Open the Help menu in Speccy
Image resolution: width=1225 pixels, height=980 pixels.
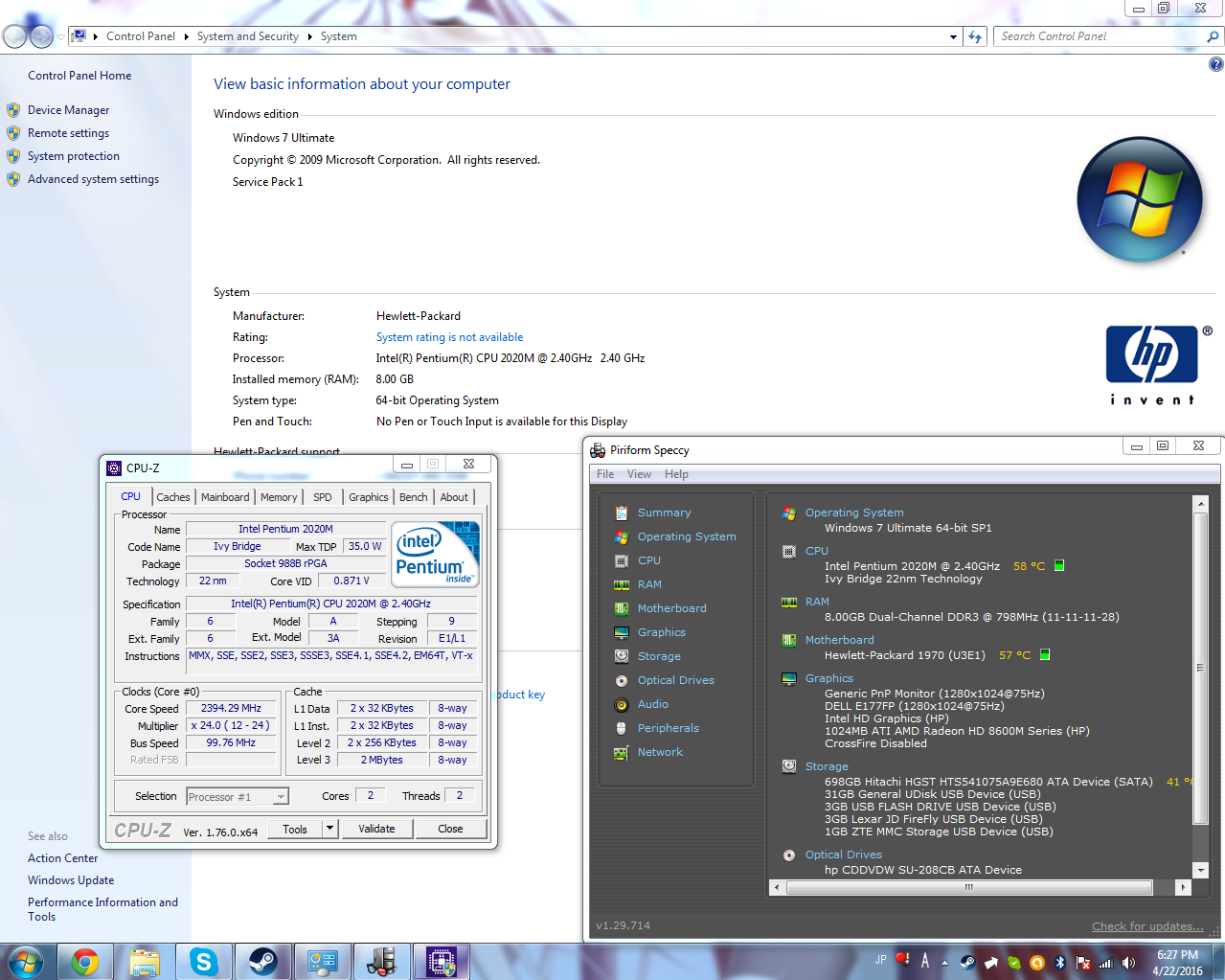click(676, 474)
